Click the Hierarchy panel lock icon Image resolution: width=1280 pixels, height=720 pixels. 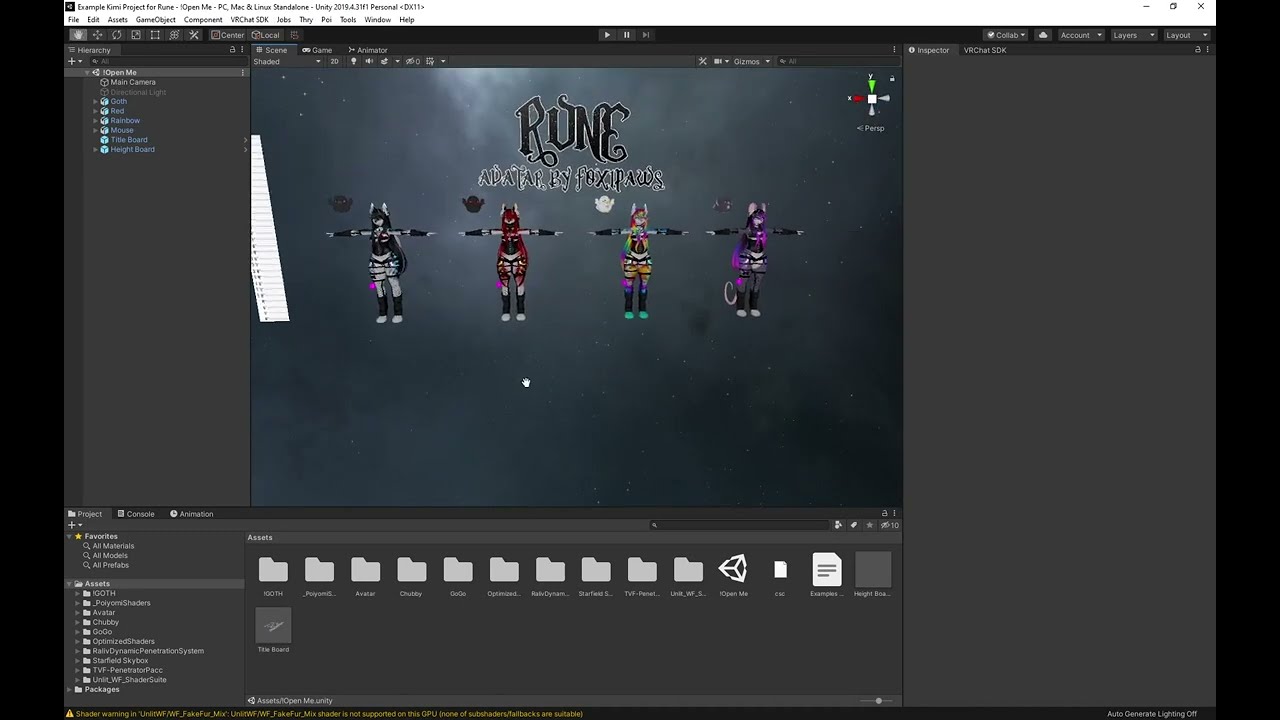pos(233,50)
